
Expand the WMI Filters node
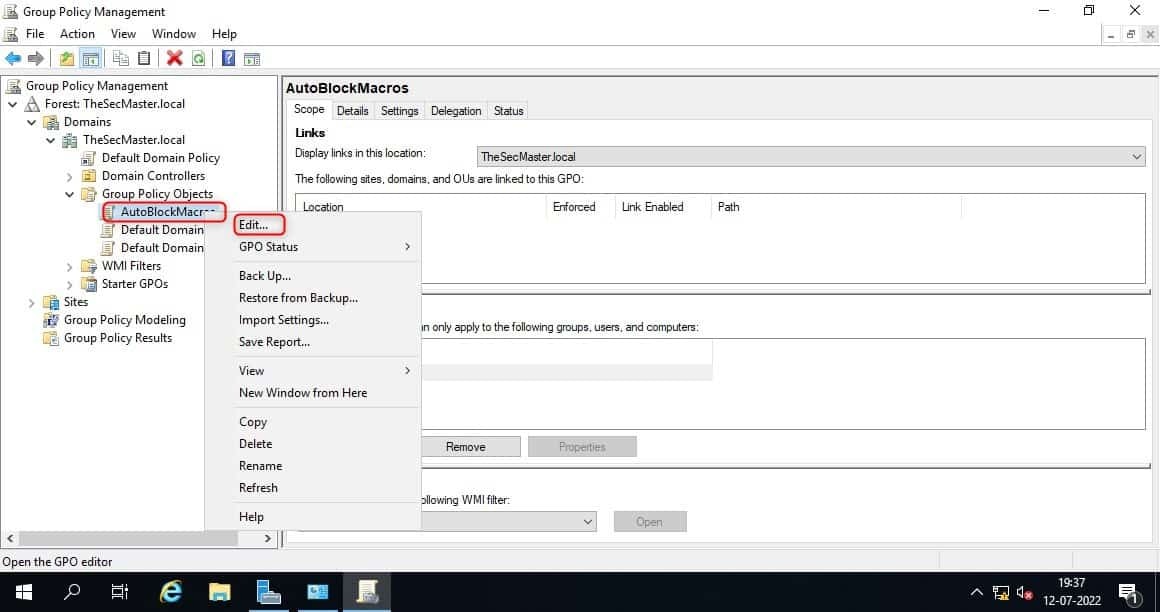pyautogui.click(x=70, y=266)
